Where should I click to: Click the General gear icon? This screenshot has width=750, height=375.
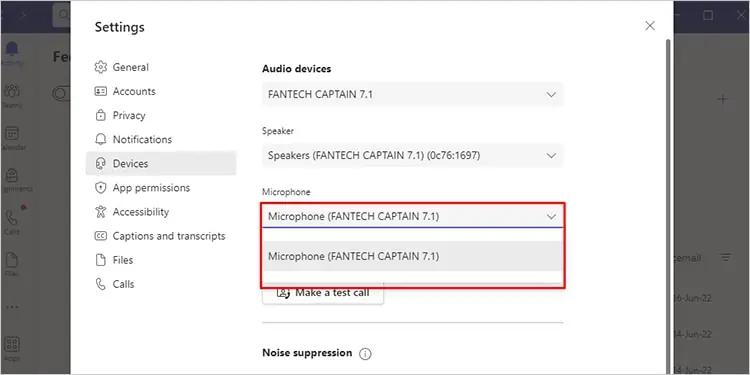click(x=100, y=67)
